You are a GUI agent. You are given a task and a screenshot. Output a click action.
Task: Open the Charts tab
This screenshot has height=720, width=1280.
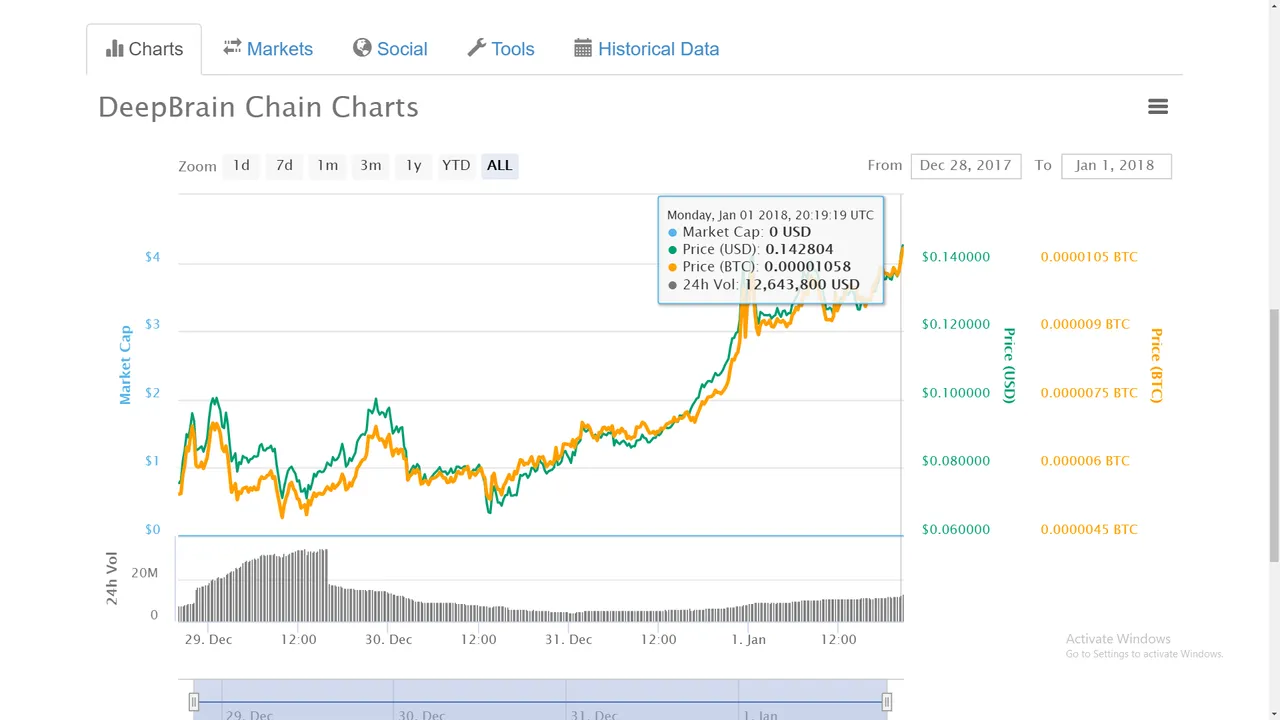[x=144, y=49]
